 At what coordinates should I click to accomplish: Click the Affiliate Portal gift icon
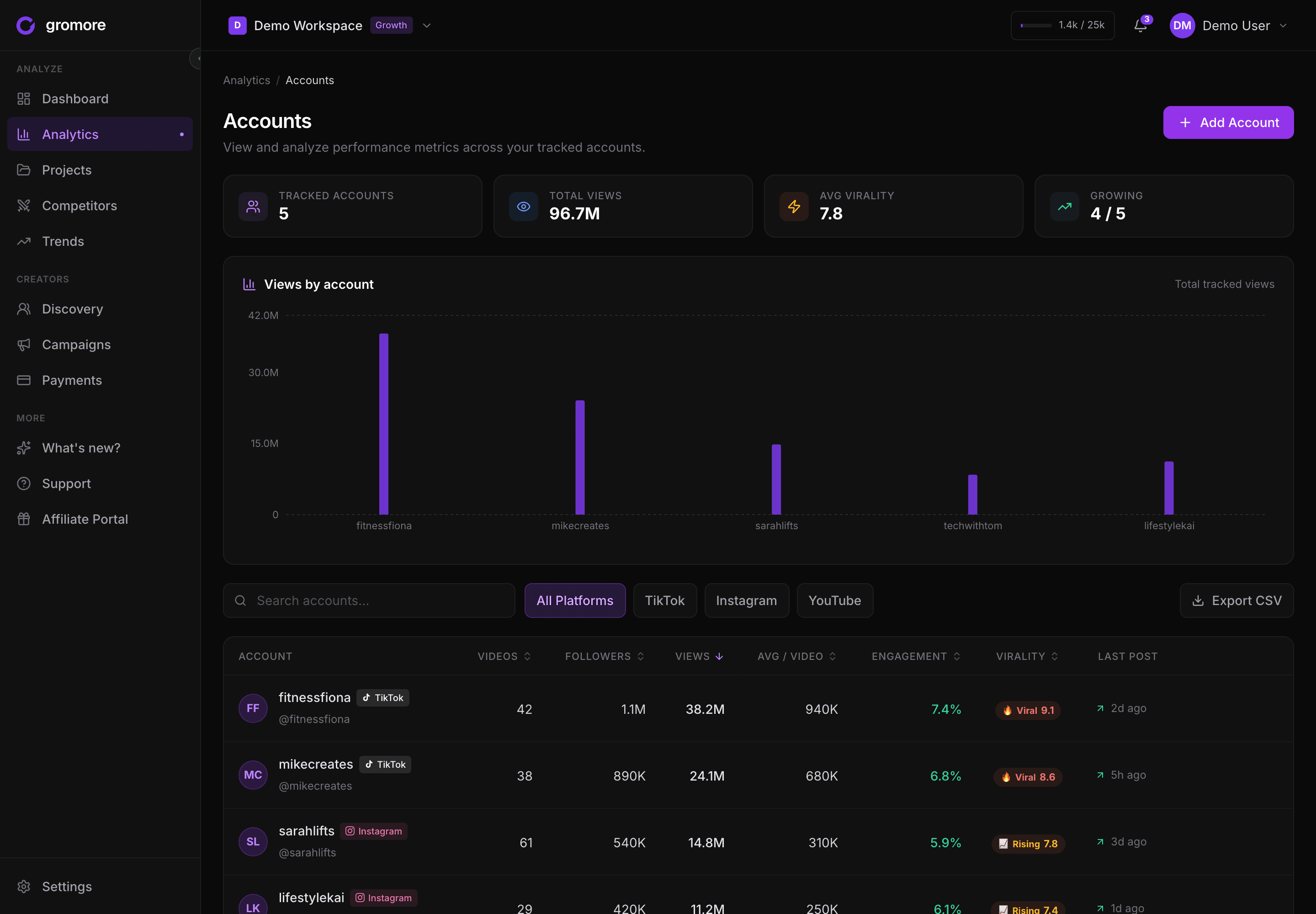[x=23, y=519]
